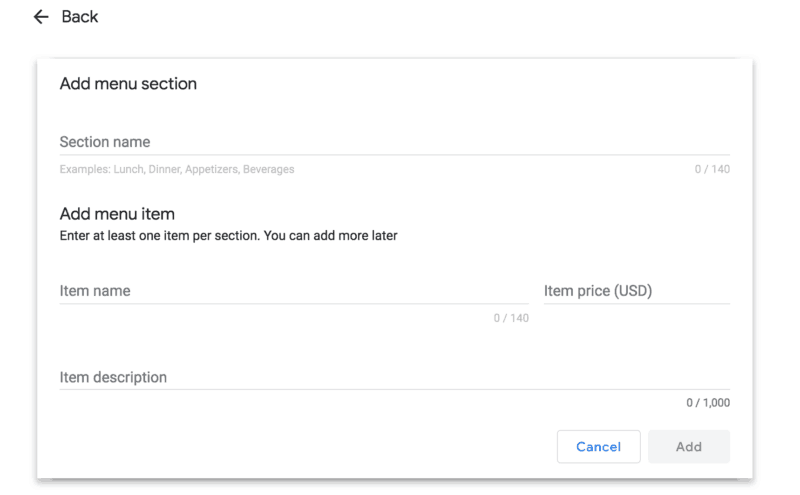Click the Add menu section heading
Viewport: 800px width, 495px height.
[128, 84]
